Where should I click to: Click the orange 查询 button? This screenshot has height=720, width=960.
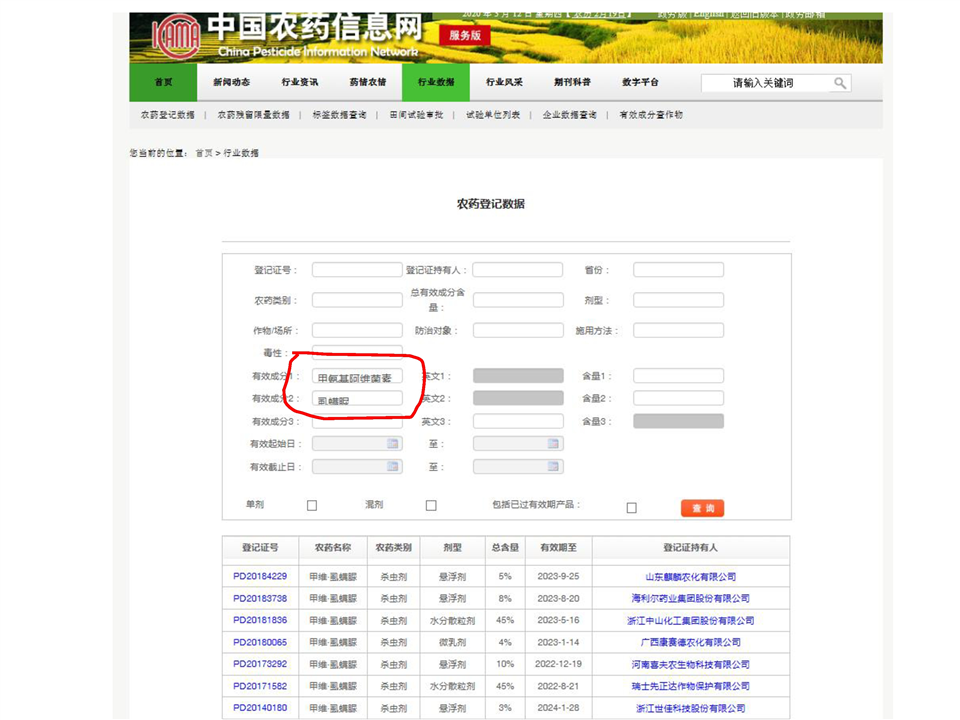tap(702, 508)
